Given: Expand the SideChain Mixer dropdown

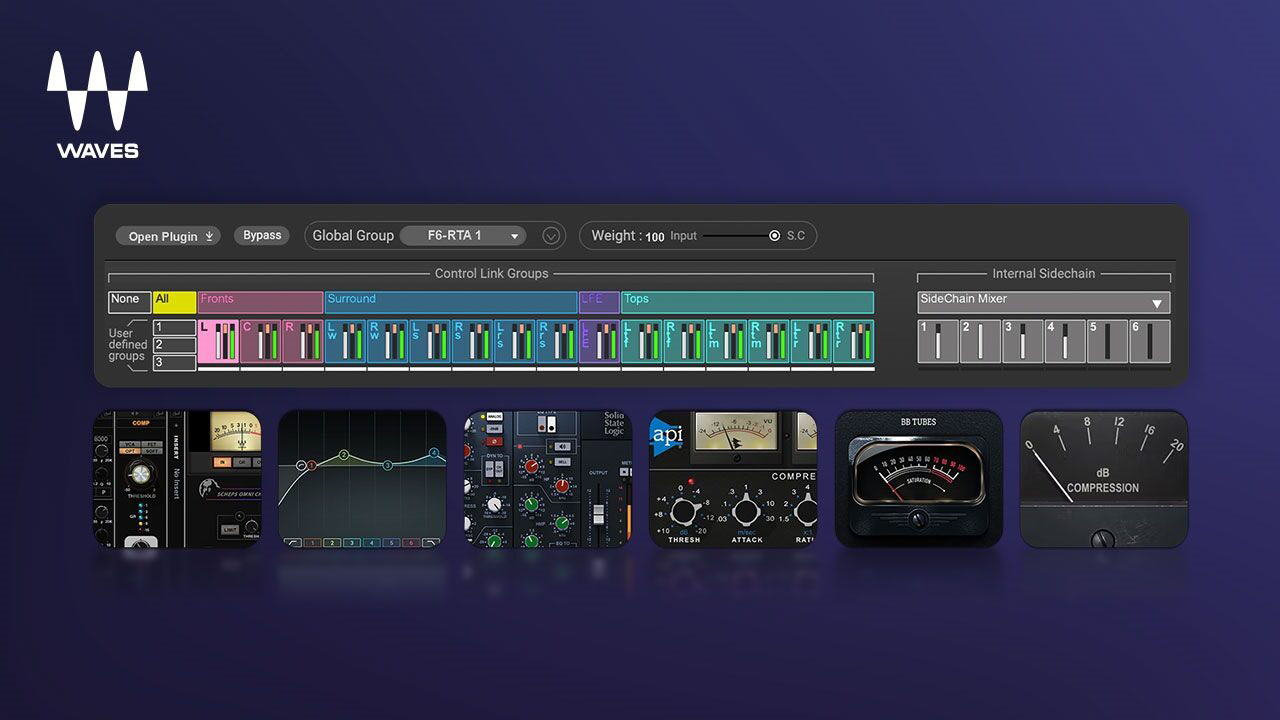Looking at the screenshot, I should click(x=1043, y=302).
